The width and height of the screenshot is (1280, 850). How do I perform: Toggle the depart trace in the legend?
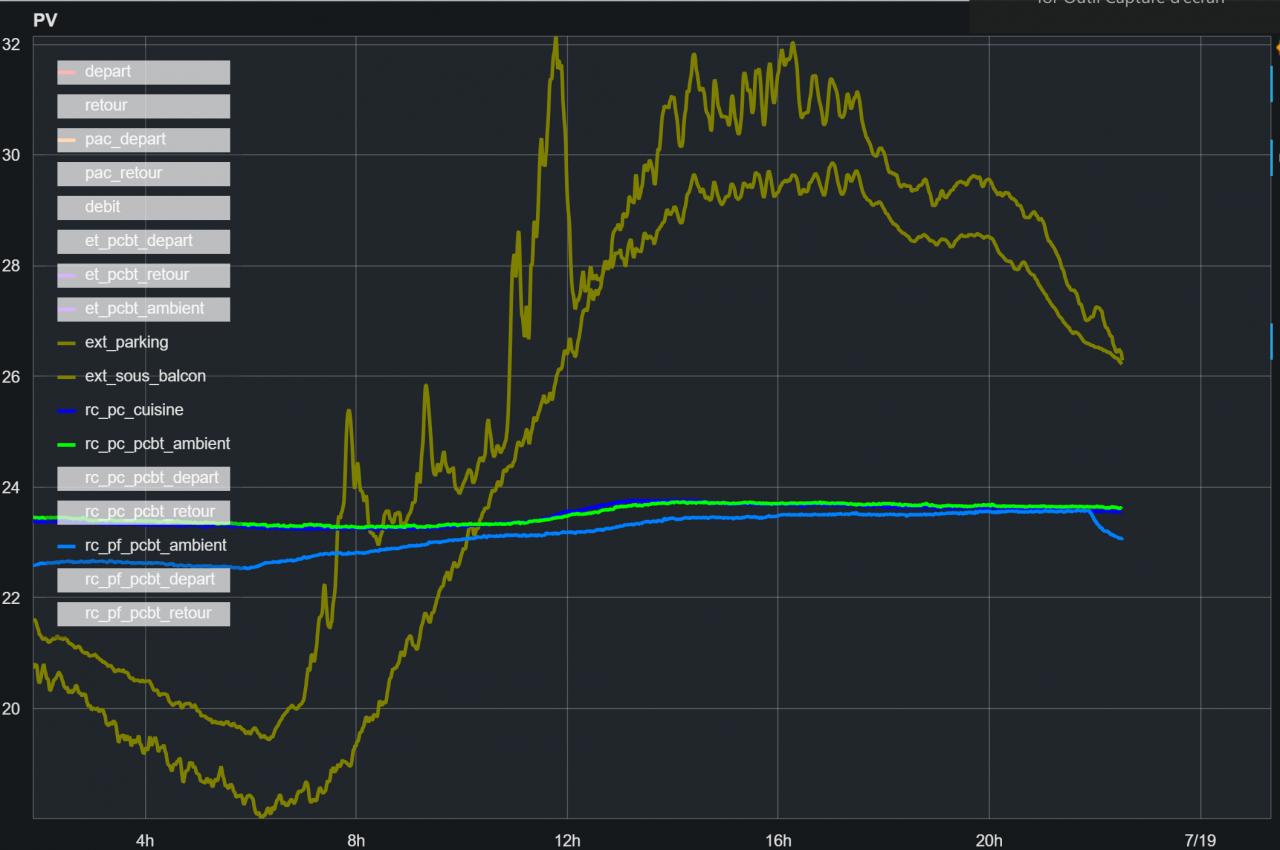click(143, 72)
